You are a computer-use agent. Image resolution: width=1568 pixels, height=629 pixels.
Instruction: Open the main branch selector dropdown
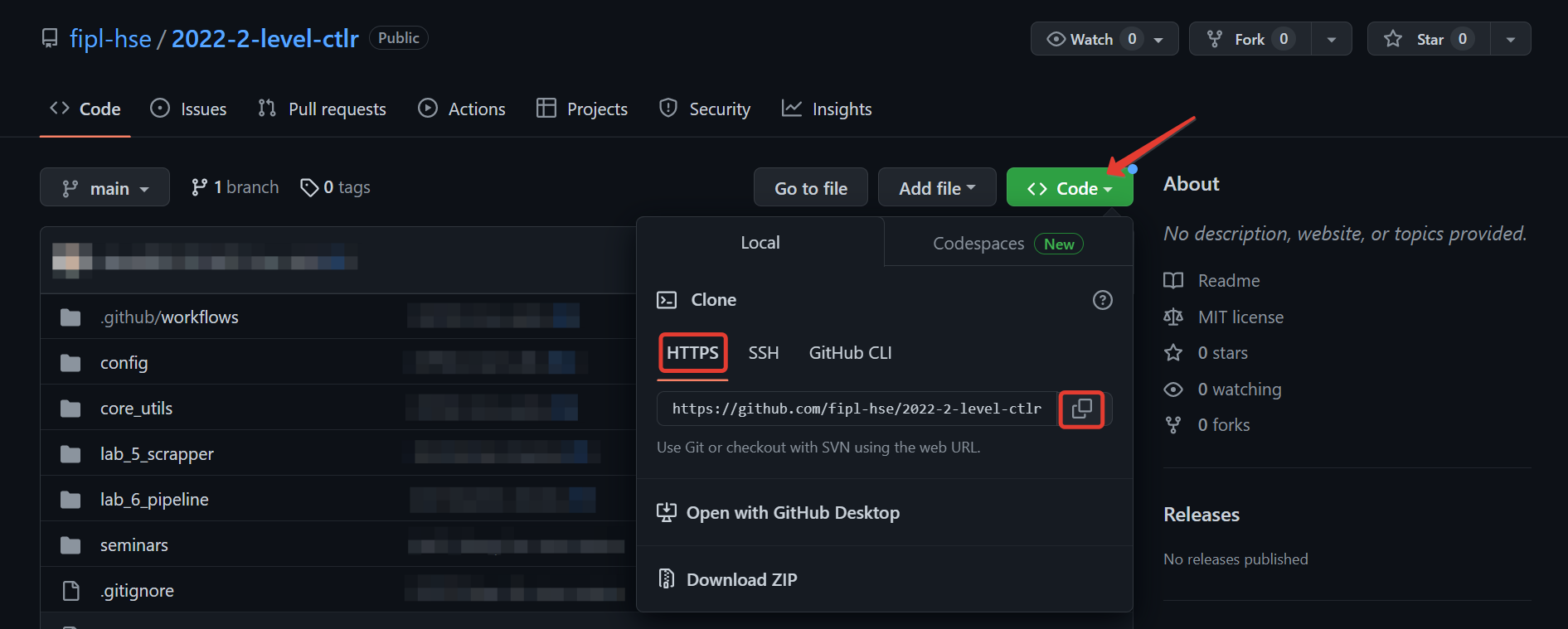104,187
